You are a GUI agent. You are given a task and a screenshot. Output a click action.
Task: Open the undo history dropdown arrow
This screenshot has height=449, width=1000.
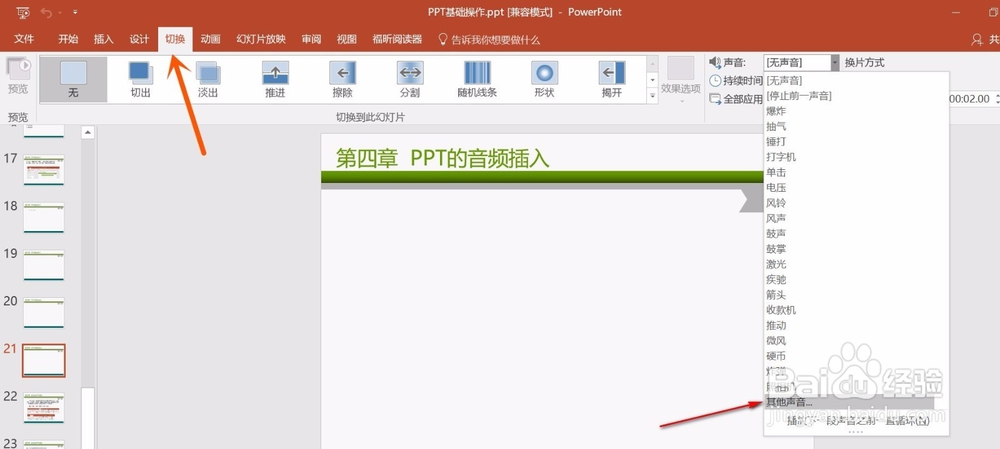coord(60,12)
